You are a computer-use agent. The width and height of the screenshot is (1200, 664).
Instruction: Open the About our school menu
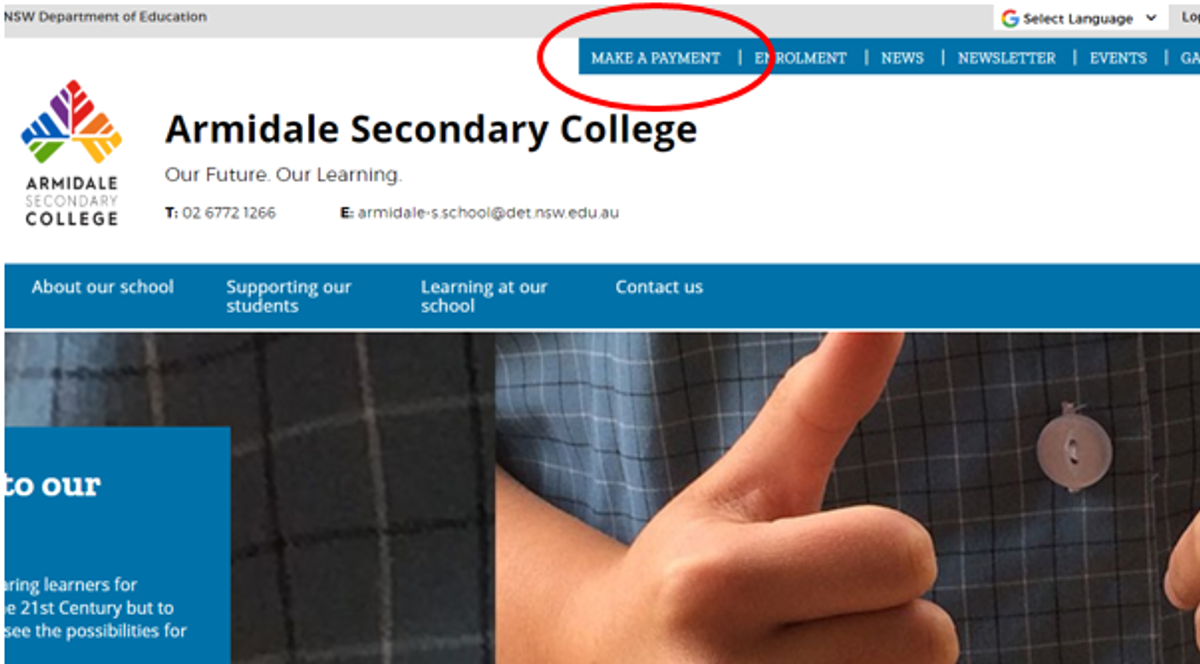tap(102, 287)
